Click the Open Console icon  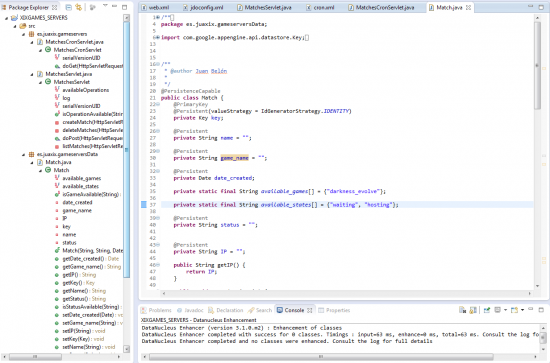click(x=514, y=310)
